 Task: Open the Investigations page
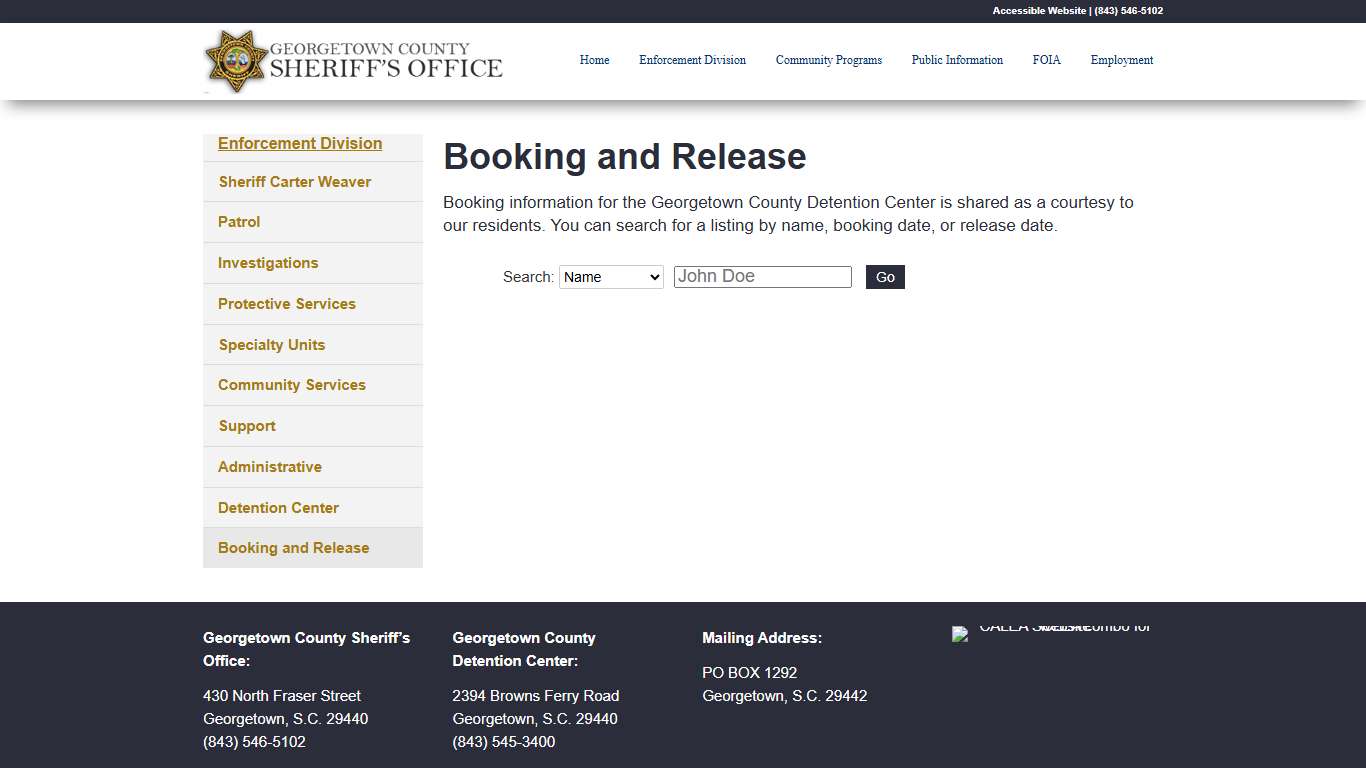point(267,262)
